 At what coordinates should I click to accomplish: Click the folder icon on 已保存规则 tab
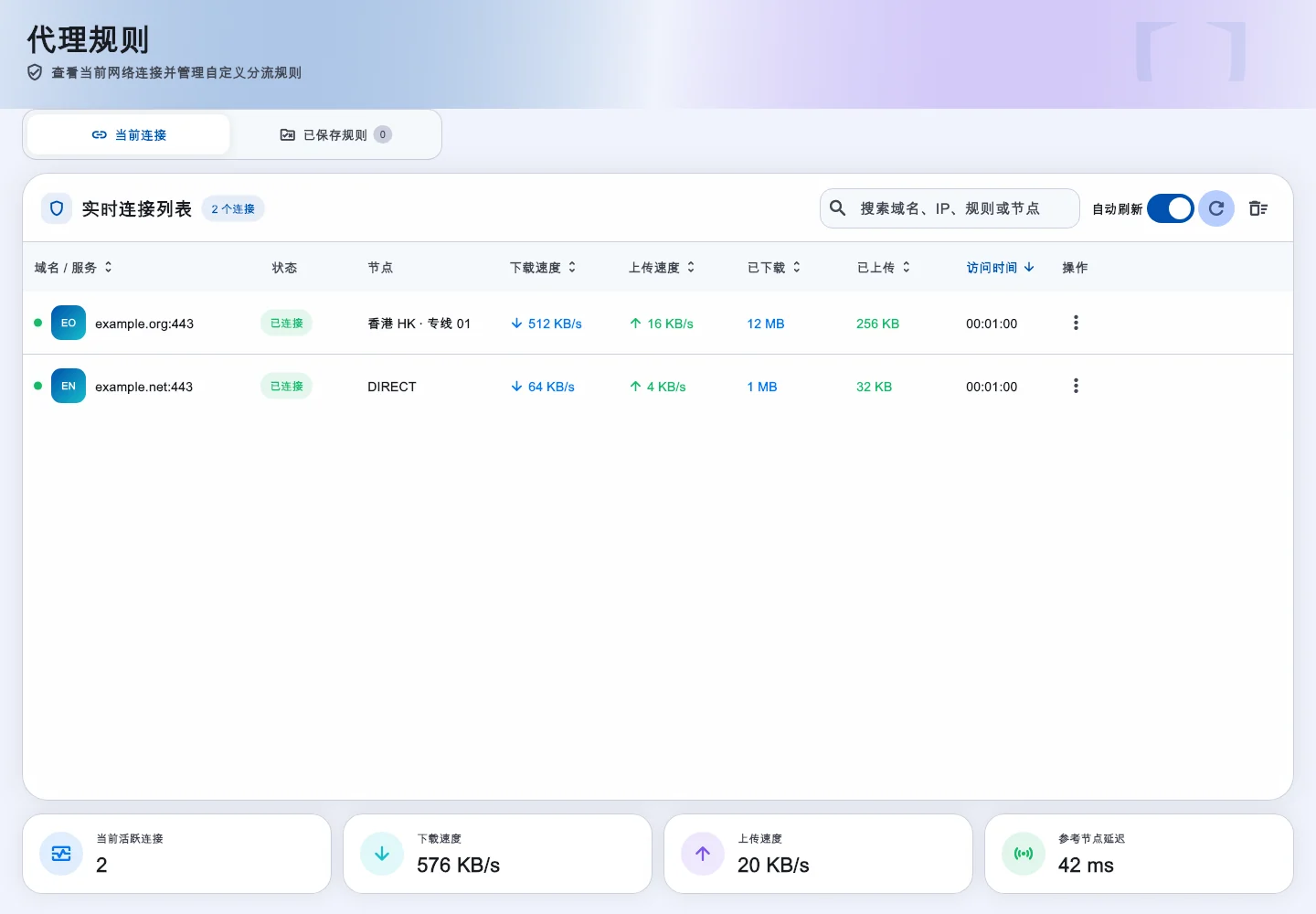(x=288, y=134)
